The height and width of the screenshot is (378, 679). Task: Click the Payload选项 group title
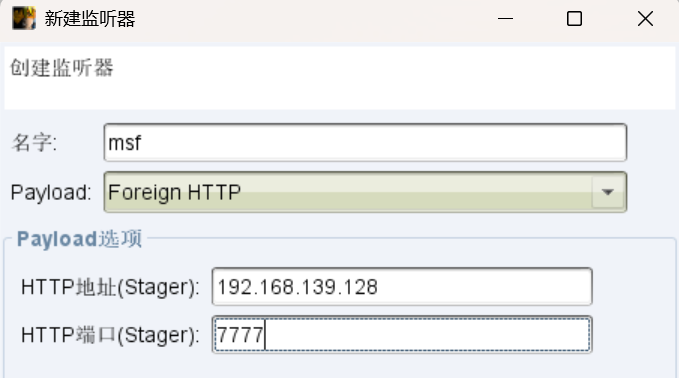[79, 239]
